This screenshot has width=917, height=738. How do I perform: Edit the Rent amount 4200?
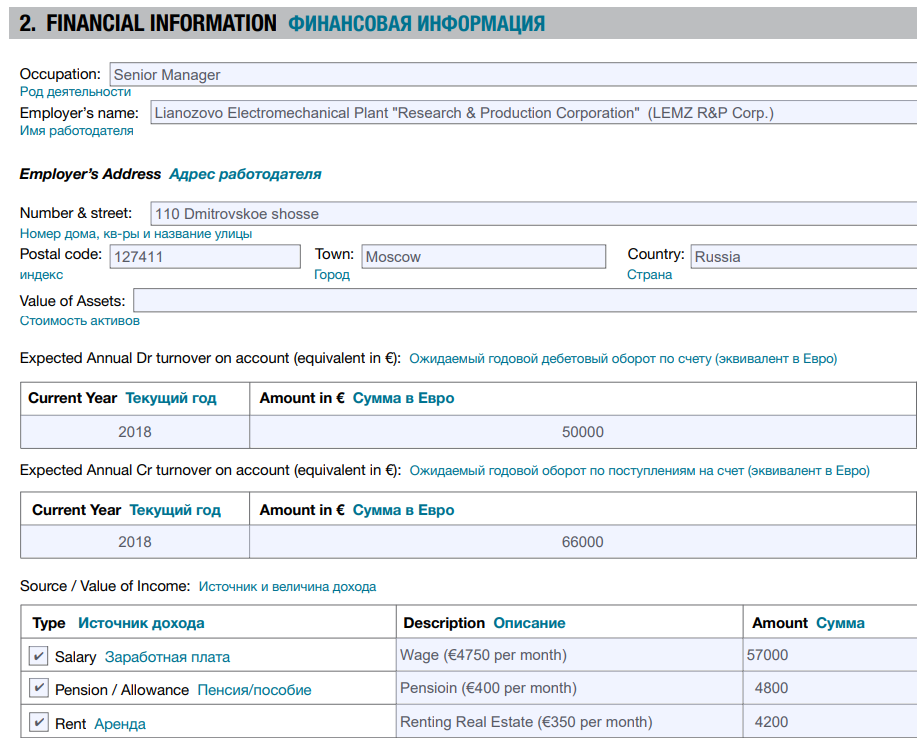(828, 722)
